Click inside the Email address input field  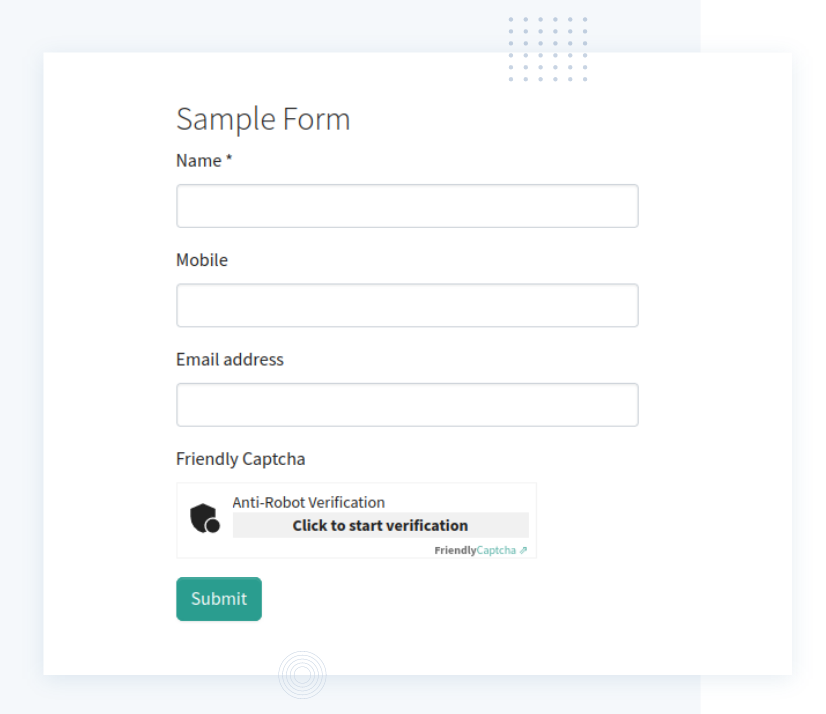click(x=407, y=404)
